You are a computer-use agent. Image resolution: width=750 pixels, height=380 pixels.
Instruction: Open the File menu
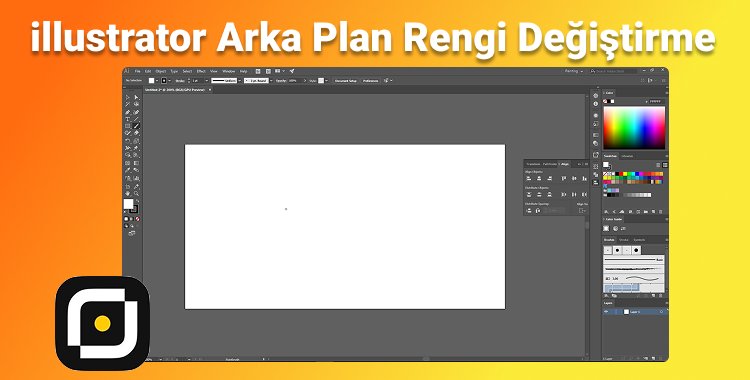(137, 71)
